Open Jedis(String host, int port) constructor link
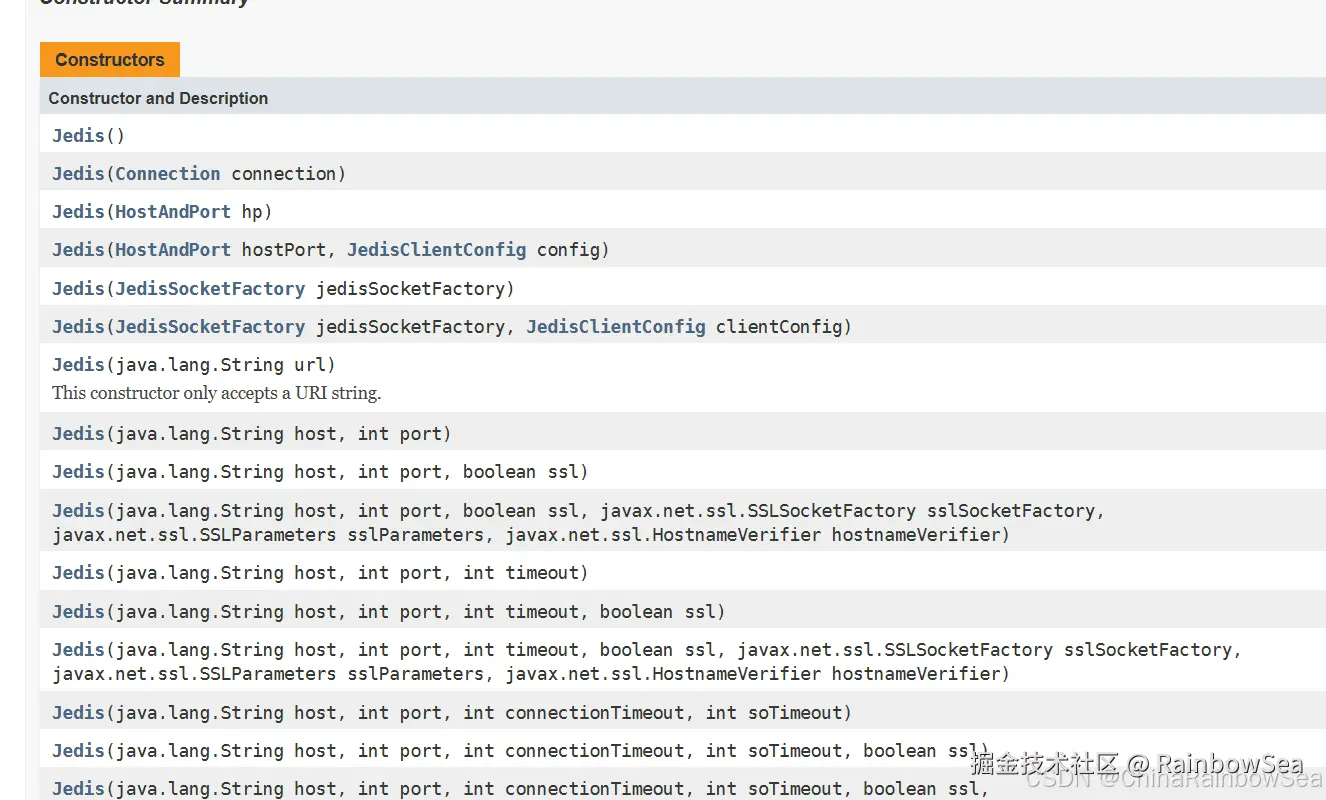 point(78,433)
